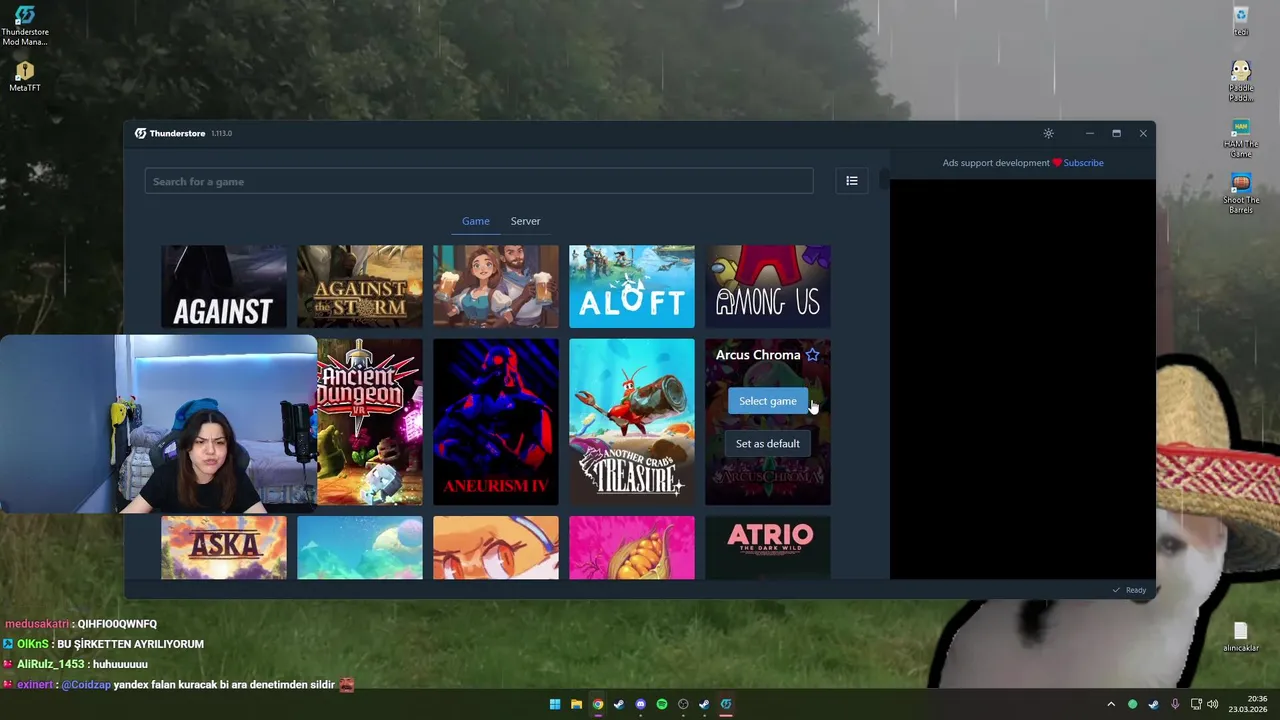Open network display icon in system tray
The height and width of the screenshot is (720, 1280).
(1196, 704)
